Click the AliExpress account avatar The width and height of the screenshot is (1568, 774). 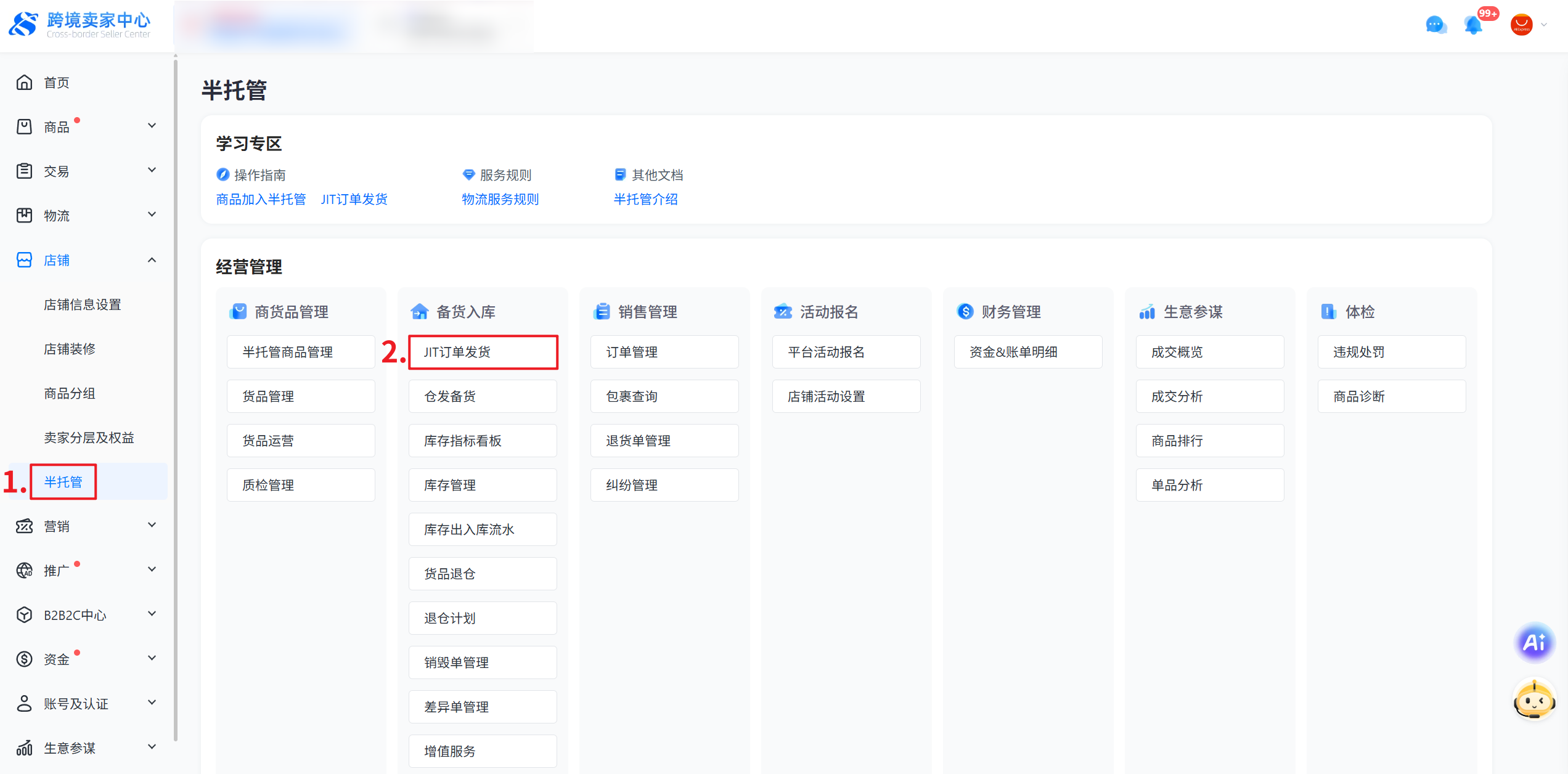pos(1521,25)
